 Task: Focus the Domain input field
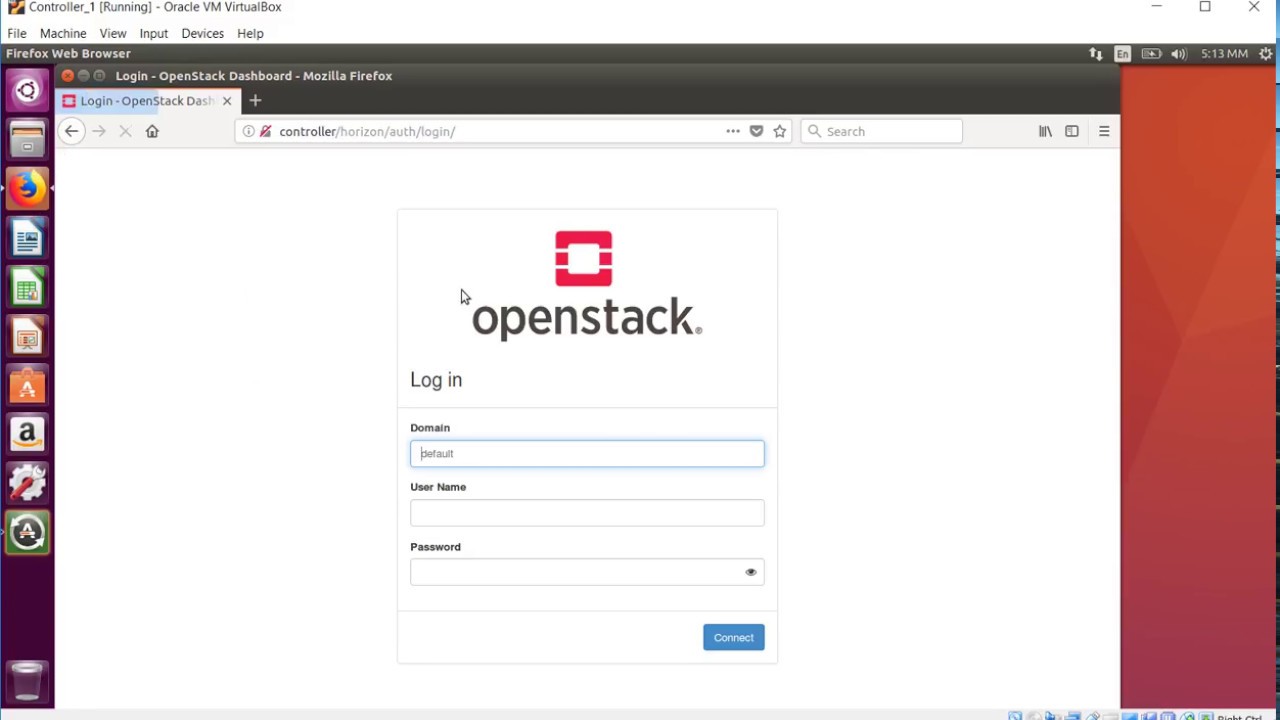point(587,454)
